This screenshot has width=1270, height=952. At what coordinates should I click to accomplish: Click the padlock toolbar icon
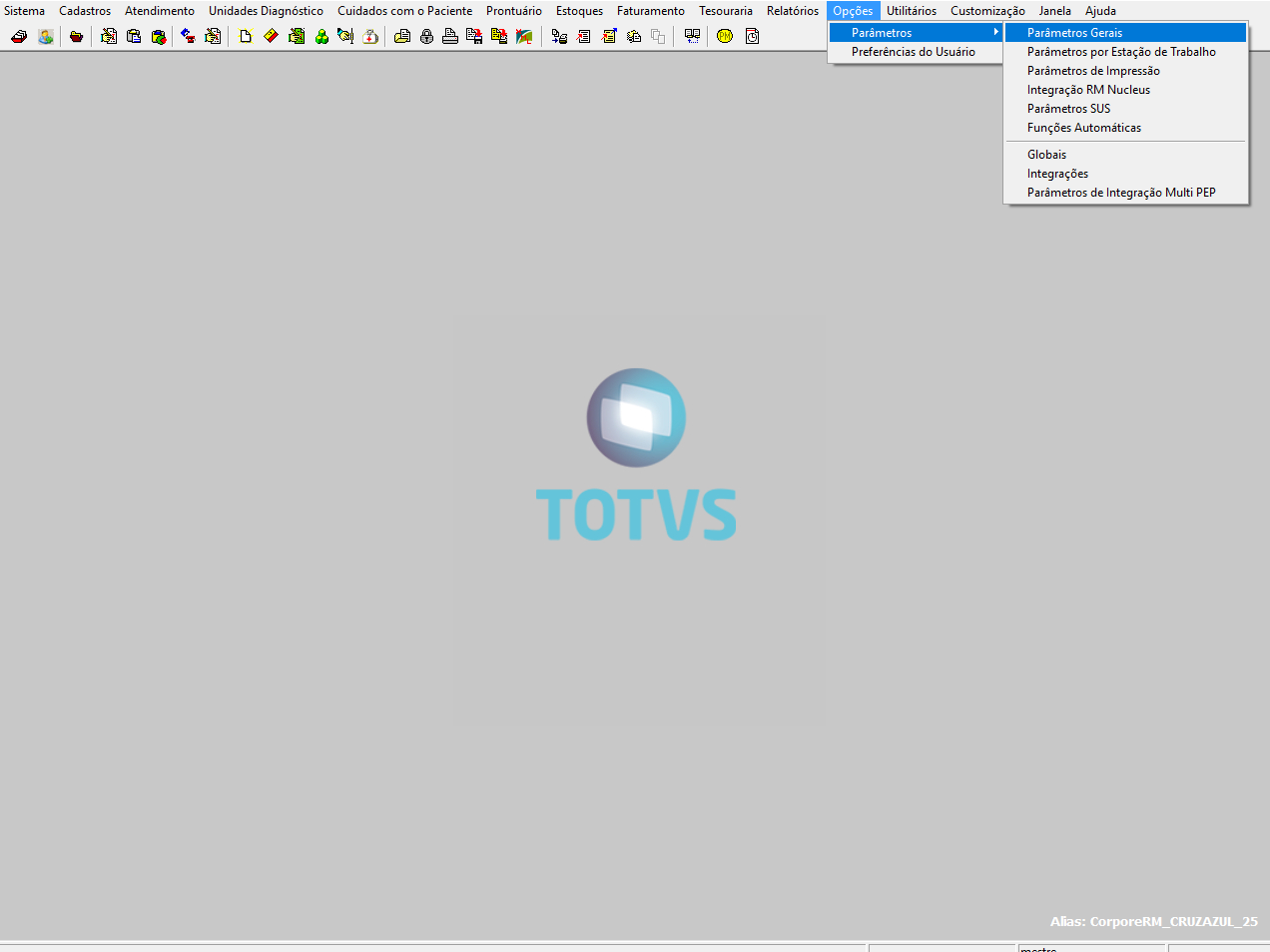427,36
